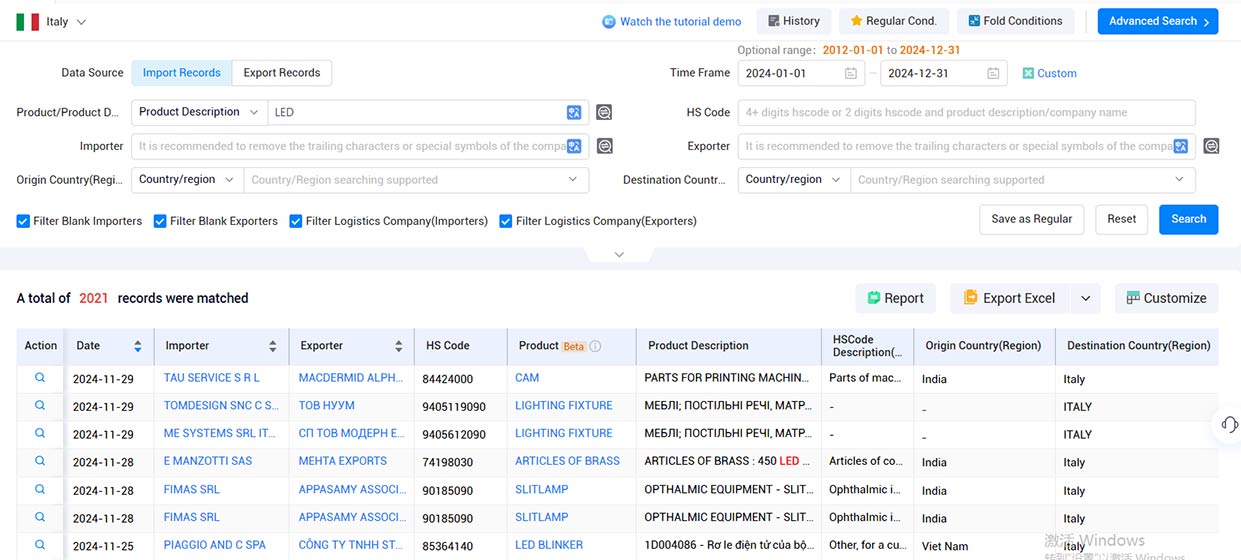Click the Italy flag icon
The height and width of the screenshot is (560, 1241).
click(27, 21)
